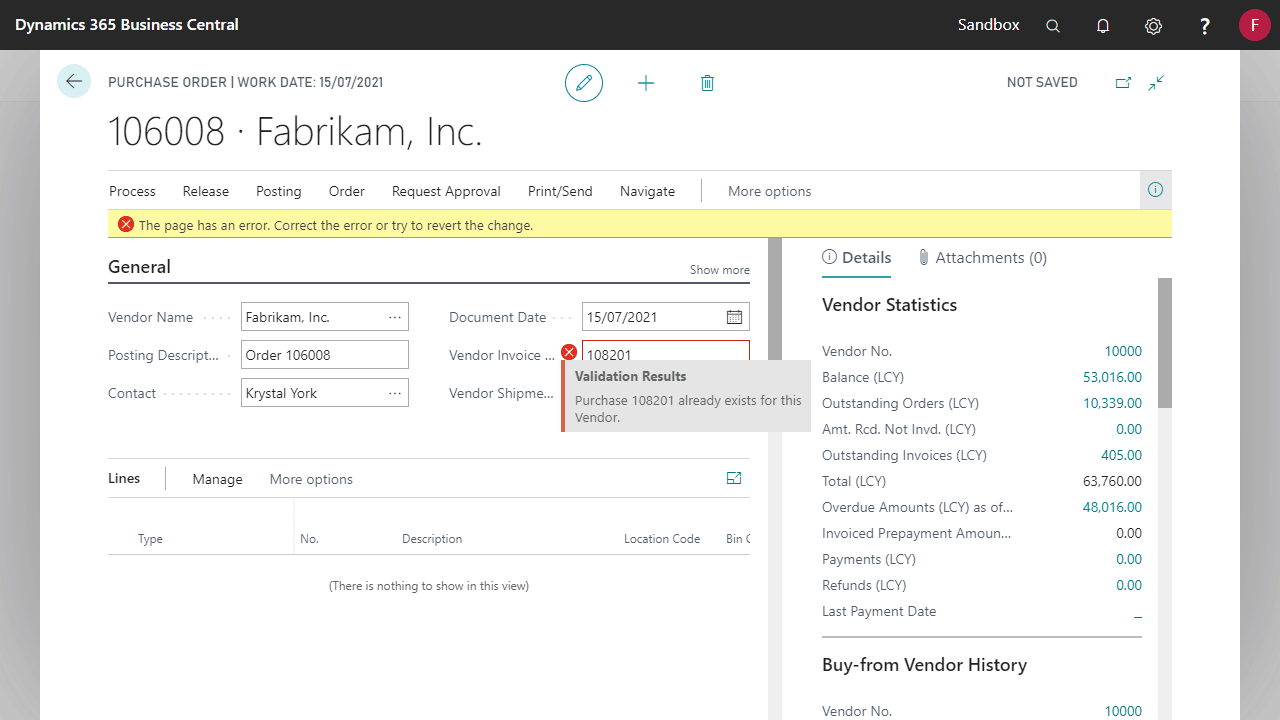Open the Release menu
This screenshot has height=720, width=1280.
coord(206,191)
